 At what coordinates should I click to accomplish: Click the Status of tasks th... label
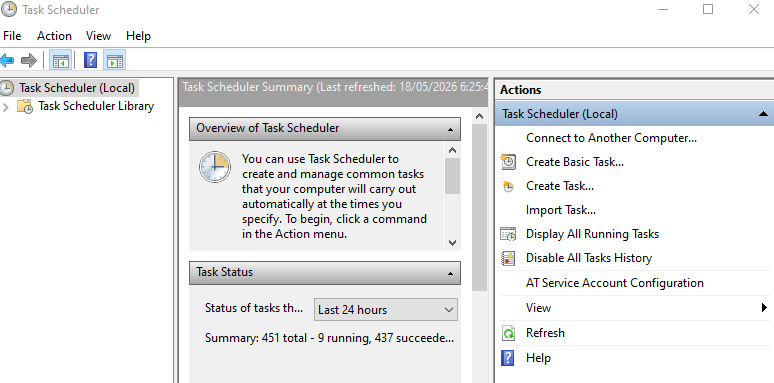(254, 308)
